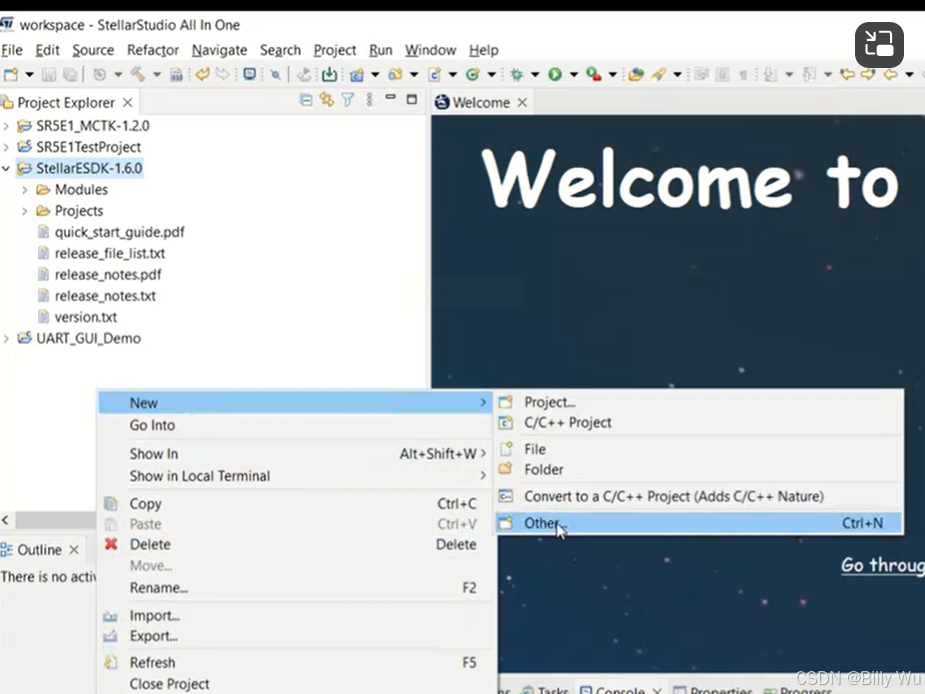
Task: Click the Open Terminal monitor icon
Action: coord(250,75)
